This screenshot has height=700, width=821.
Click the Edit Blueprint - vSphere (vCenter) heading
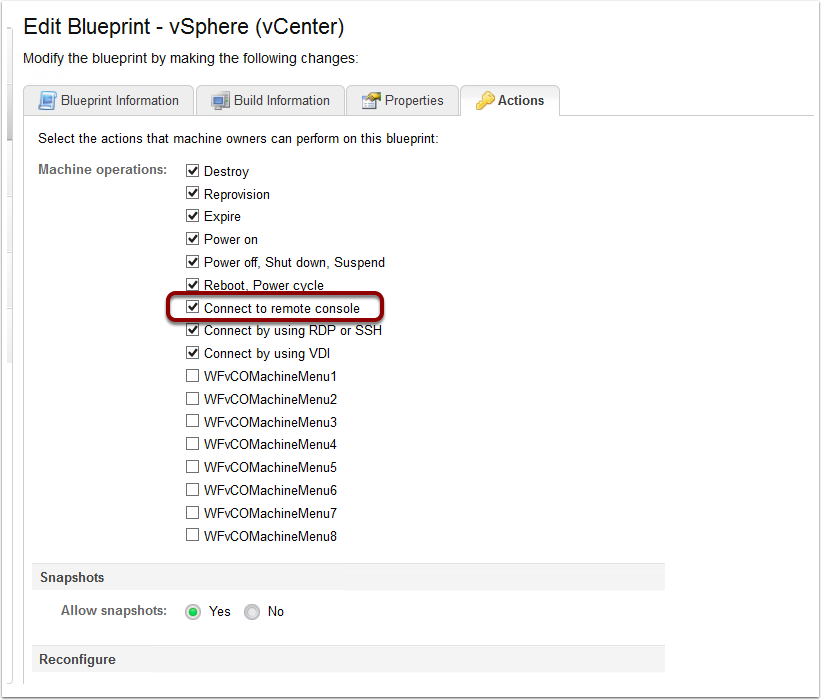(184, 27)
